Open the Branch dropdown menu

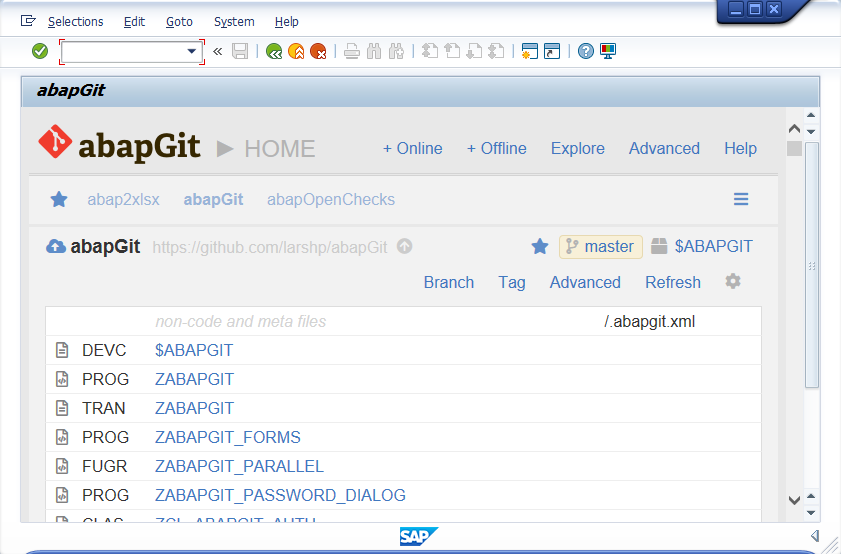(449, 283)
